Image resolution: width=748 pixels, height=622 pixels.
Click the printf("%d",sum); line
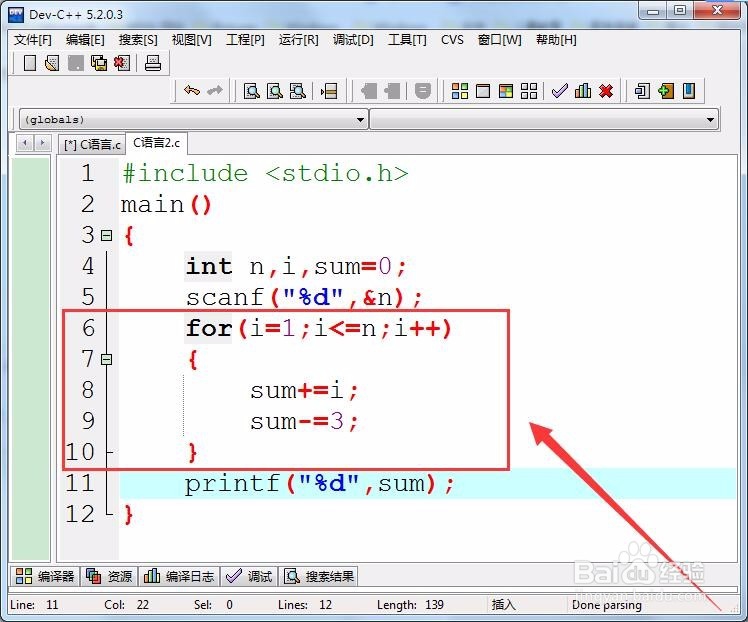click(x=319, y=484)
